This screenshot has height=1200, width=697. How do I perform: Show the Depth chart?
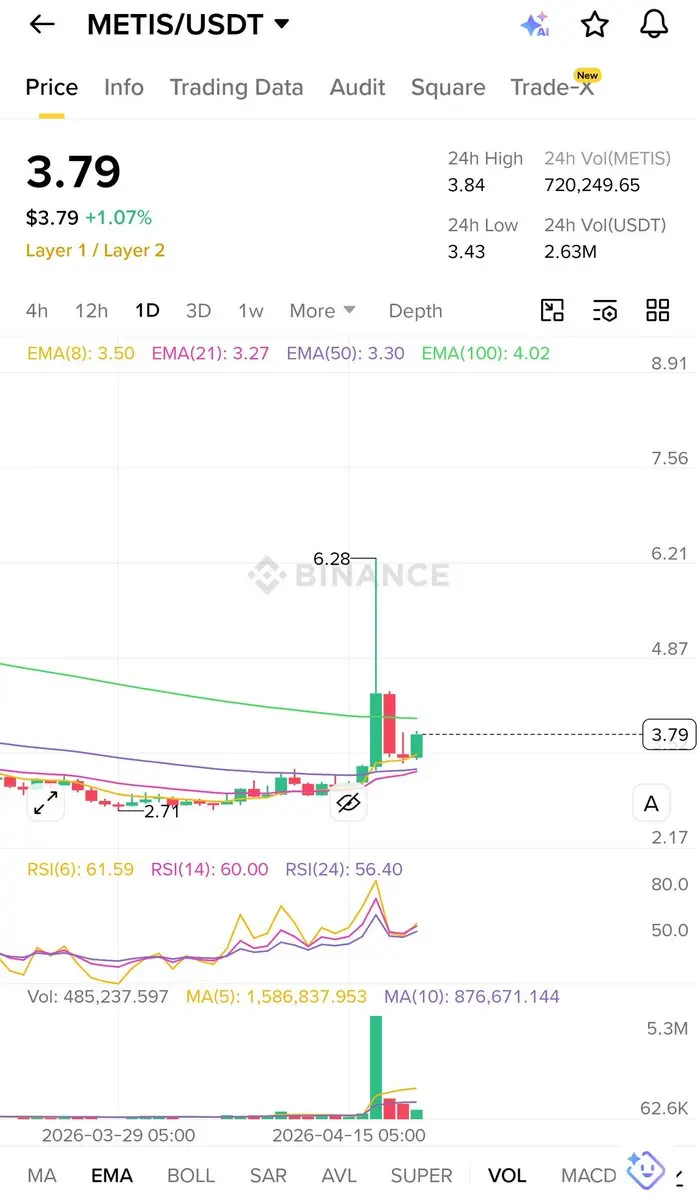point(415,311)
